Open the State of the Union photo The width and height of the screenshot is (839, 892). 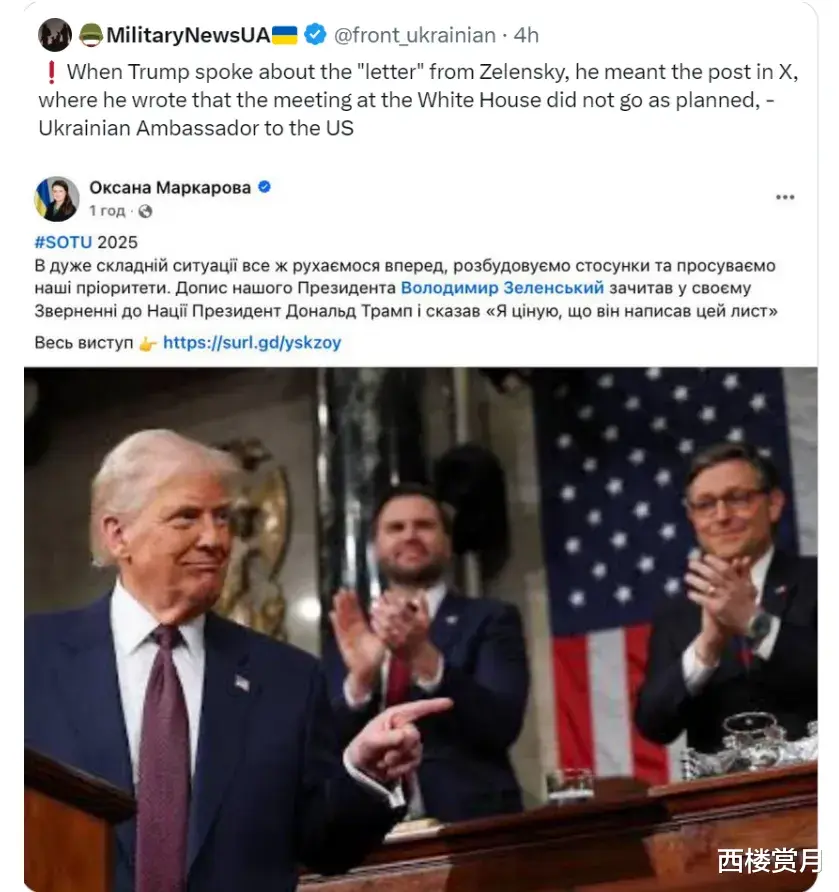tap(420, 629)
